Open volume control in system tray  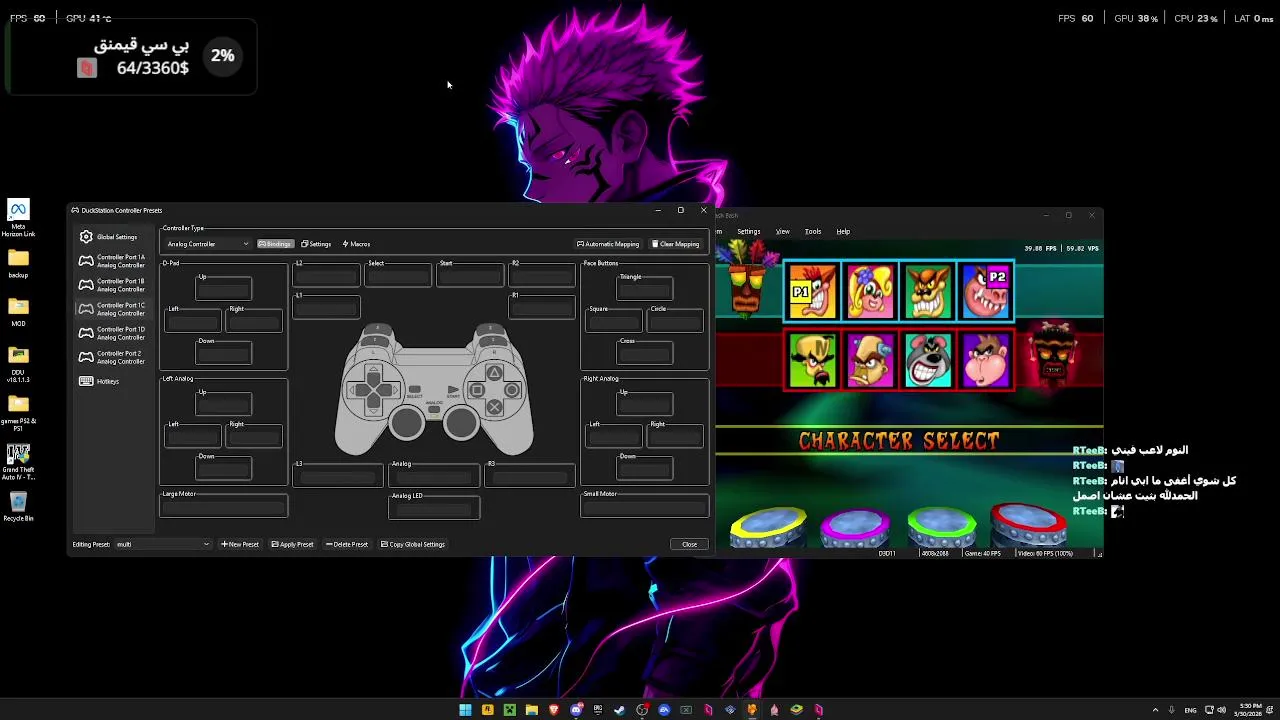click(x=1221, y=710)
